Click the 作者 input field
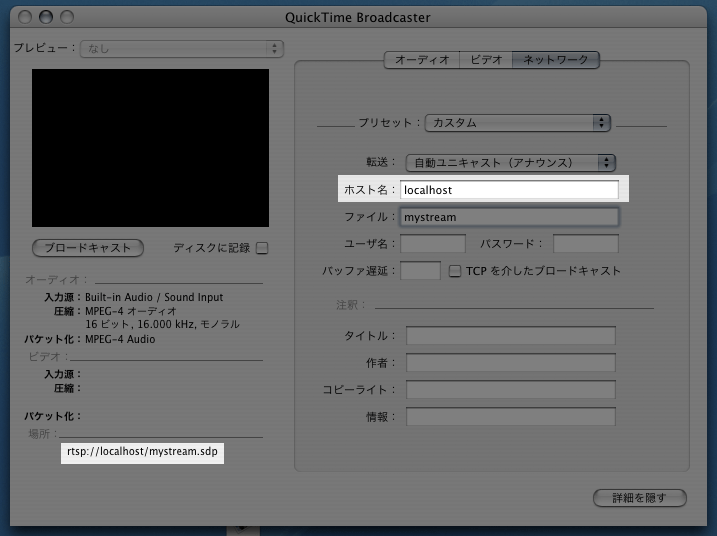 coord(511,362)
